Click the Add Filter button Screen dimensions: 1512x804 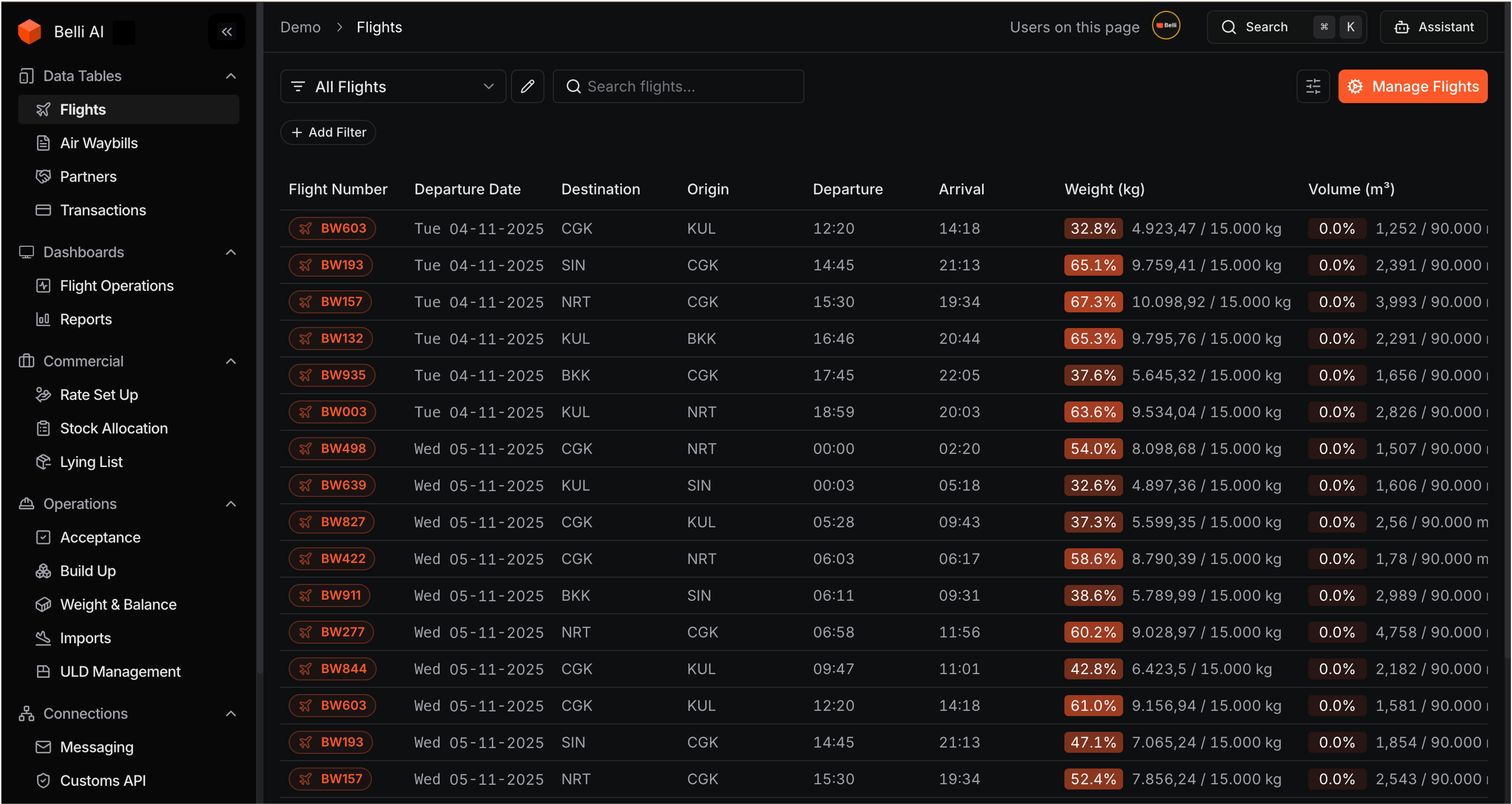pyautogui.click(x=328, y=132)
